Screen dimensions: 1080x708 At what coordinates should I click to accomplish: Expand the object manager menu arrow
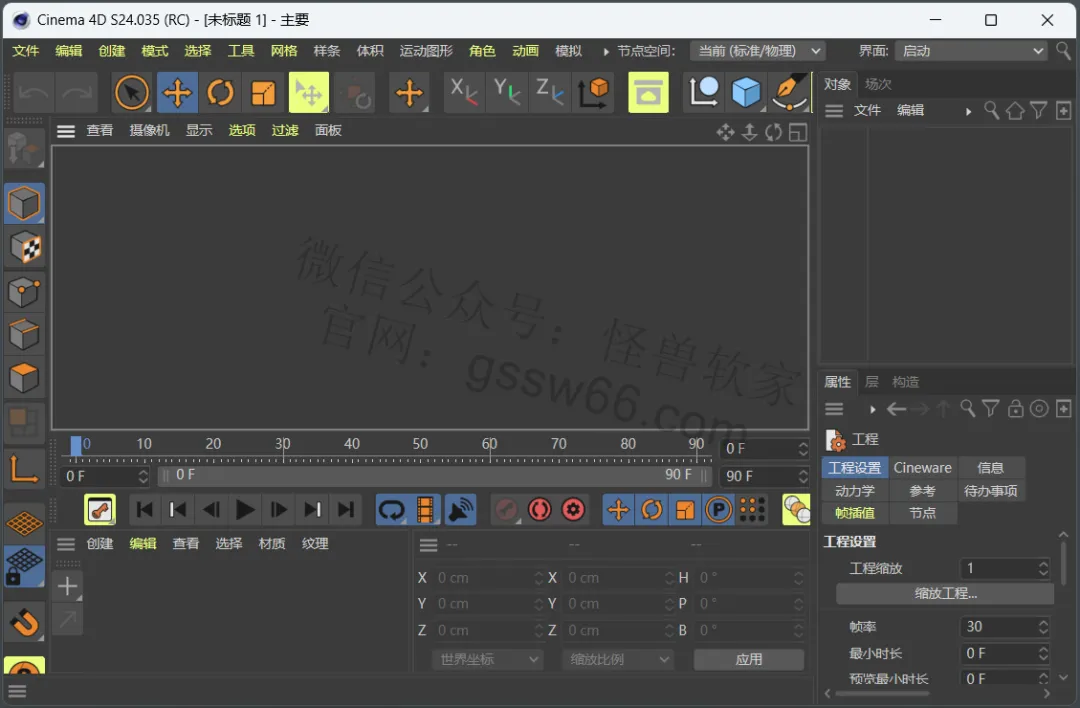click(x=968, y=111)
